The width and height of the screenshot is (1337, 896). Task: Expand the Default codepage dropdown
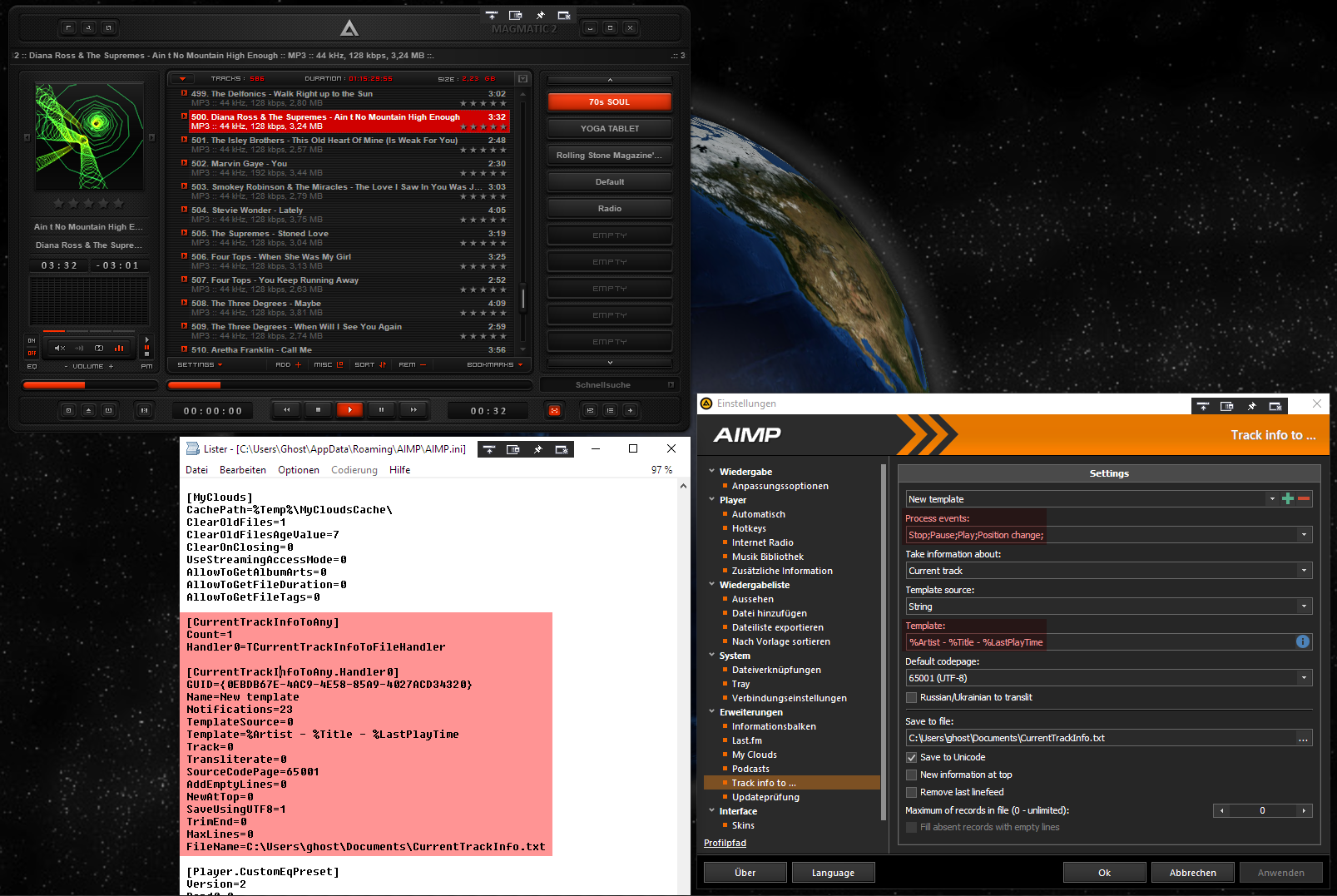1303,678
